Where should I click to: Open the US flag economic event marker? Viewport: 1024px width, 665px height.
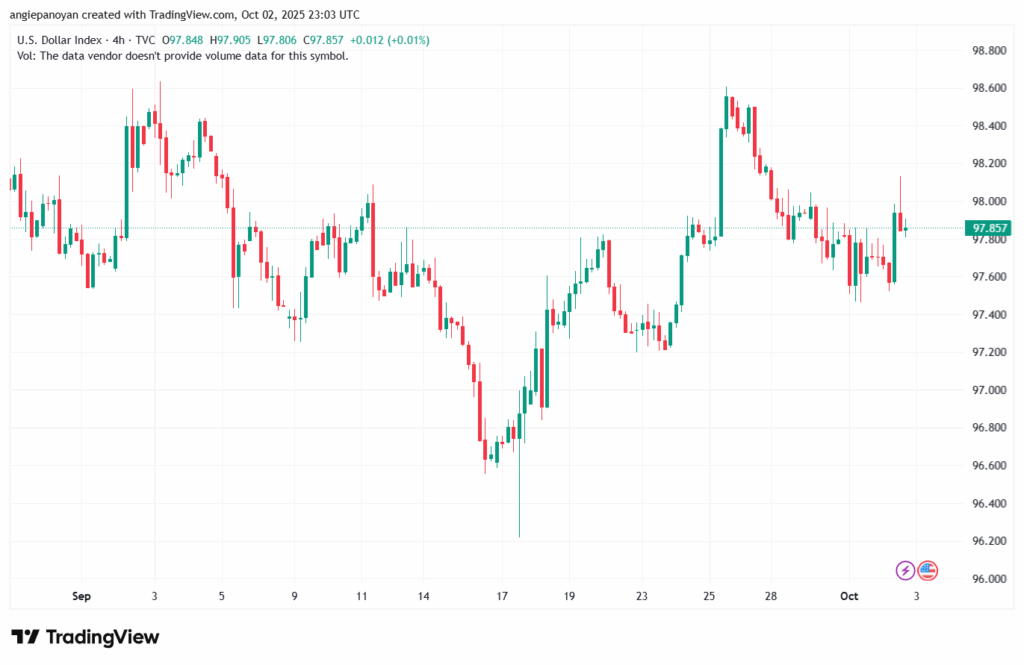pyautogui.click(x=927, y=570)
